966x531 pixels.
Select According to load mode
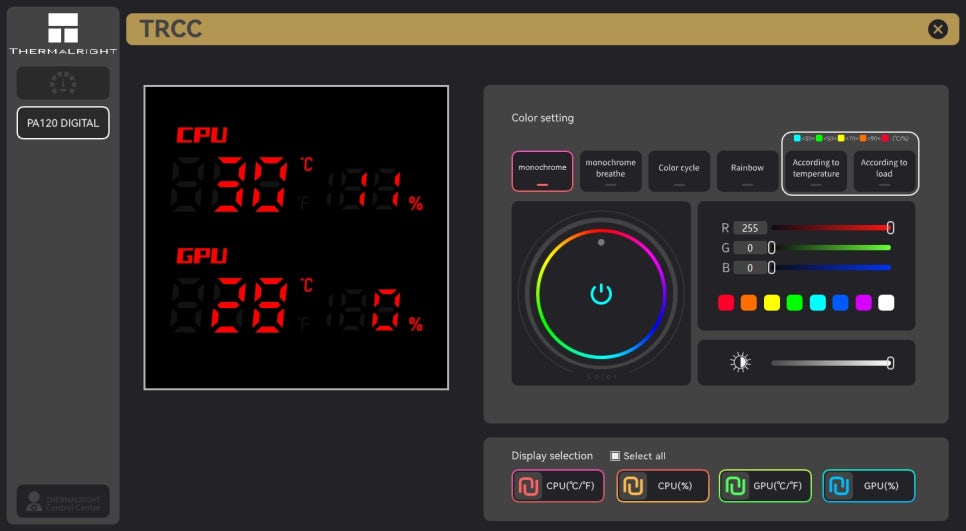[x=884, y=171]
